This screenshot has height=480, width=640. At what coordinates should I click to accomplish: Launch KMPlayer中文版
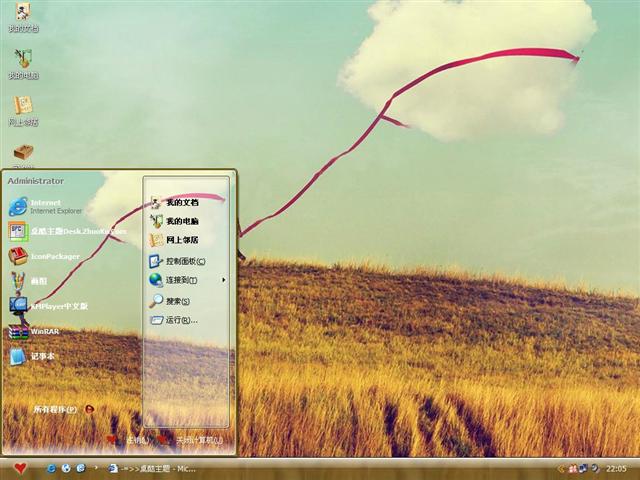pyautogui.click(x=48, y=306)
